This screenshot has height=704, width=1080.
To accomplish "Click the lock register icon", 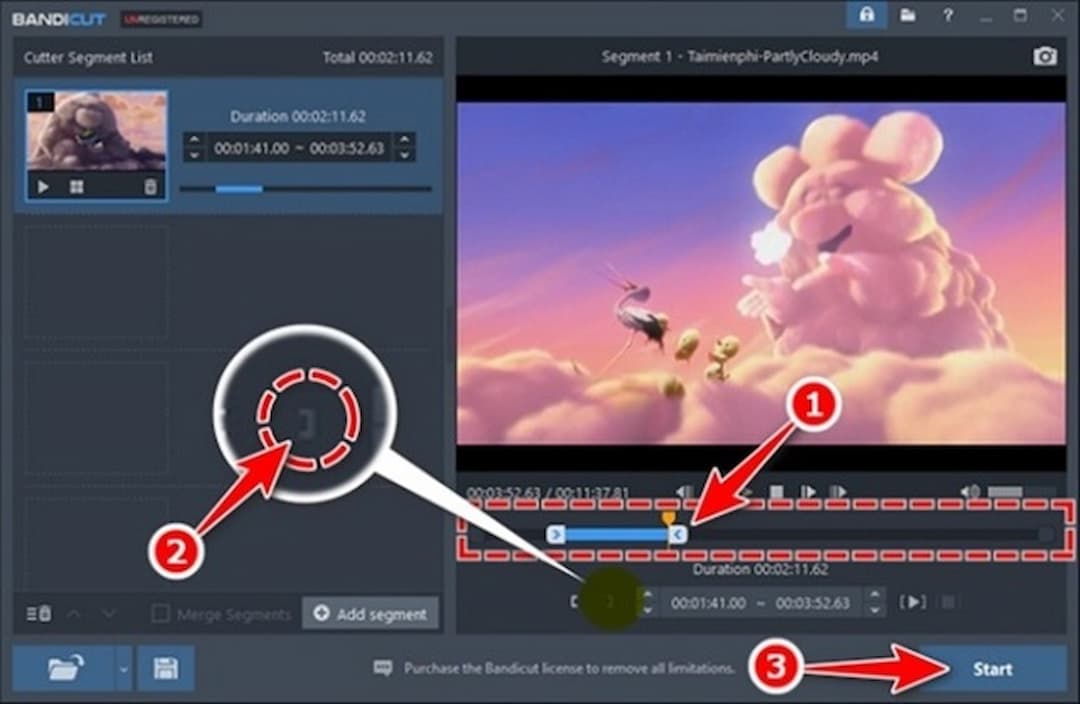I will (866, 14).
